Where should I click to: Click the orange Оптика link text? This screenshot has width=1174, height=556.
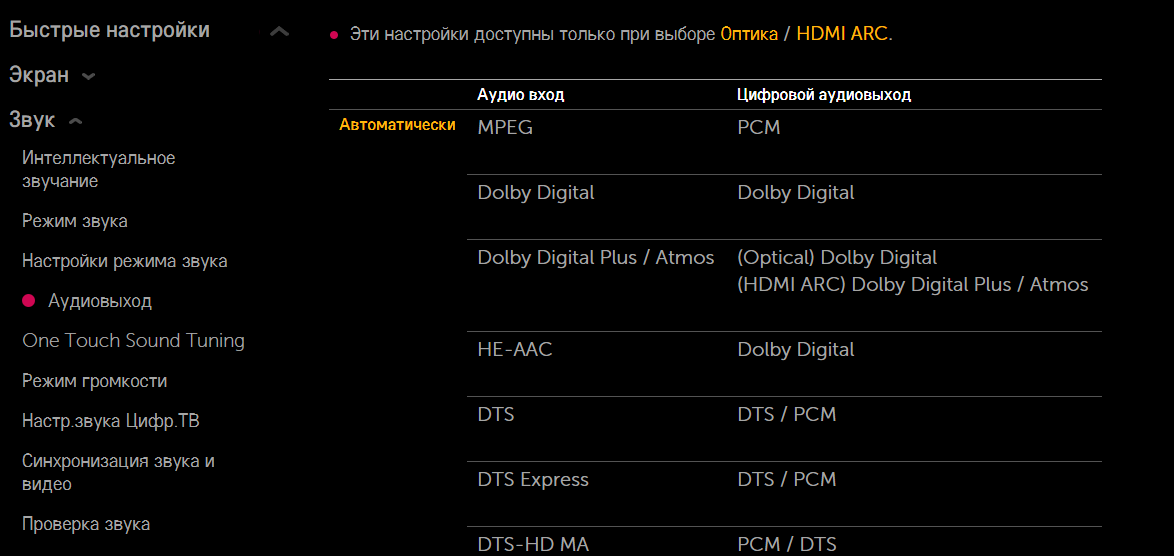point(749,35)
